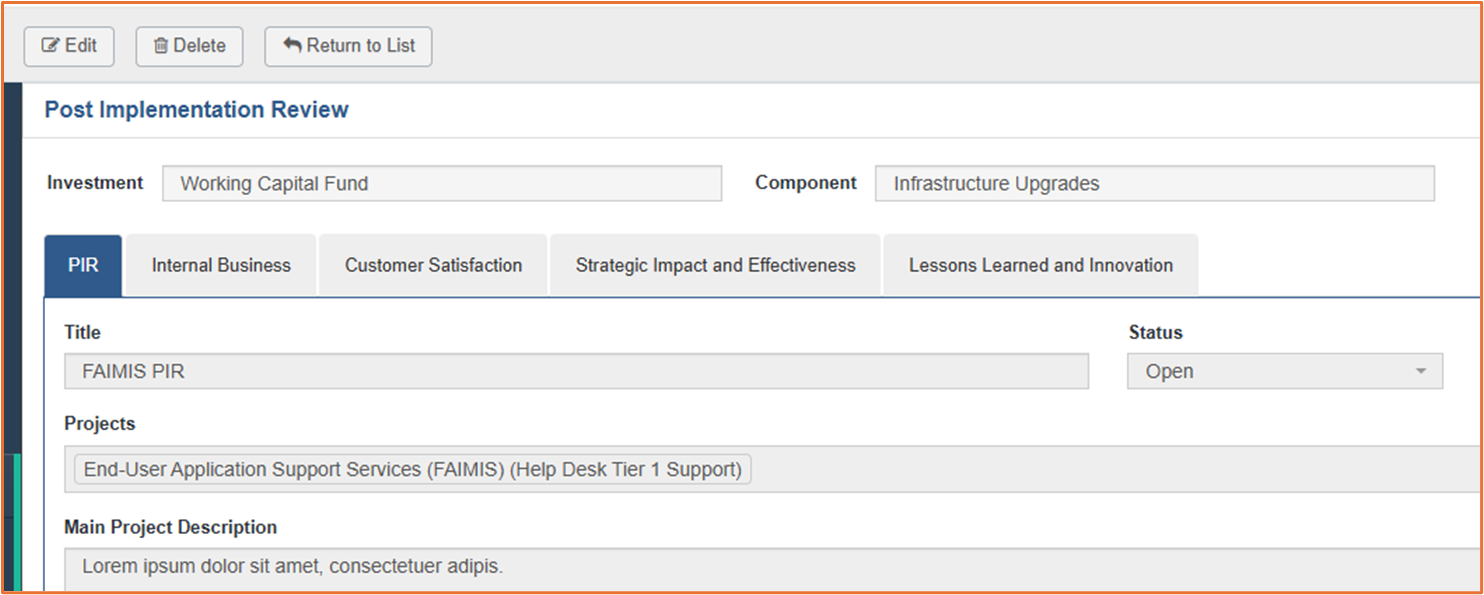Click the Post Implementation Review heading
Image resolution: width=1484 pixels, height=595 pixels.
[x=196, y=110]
